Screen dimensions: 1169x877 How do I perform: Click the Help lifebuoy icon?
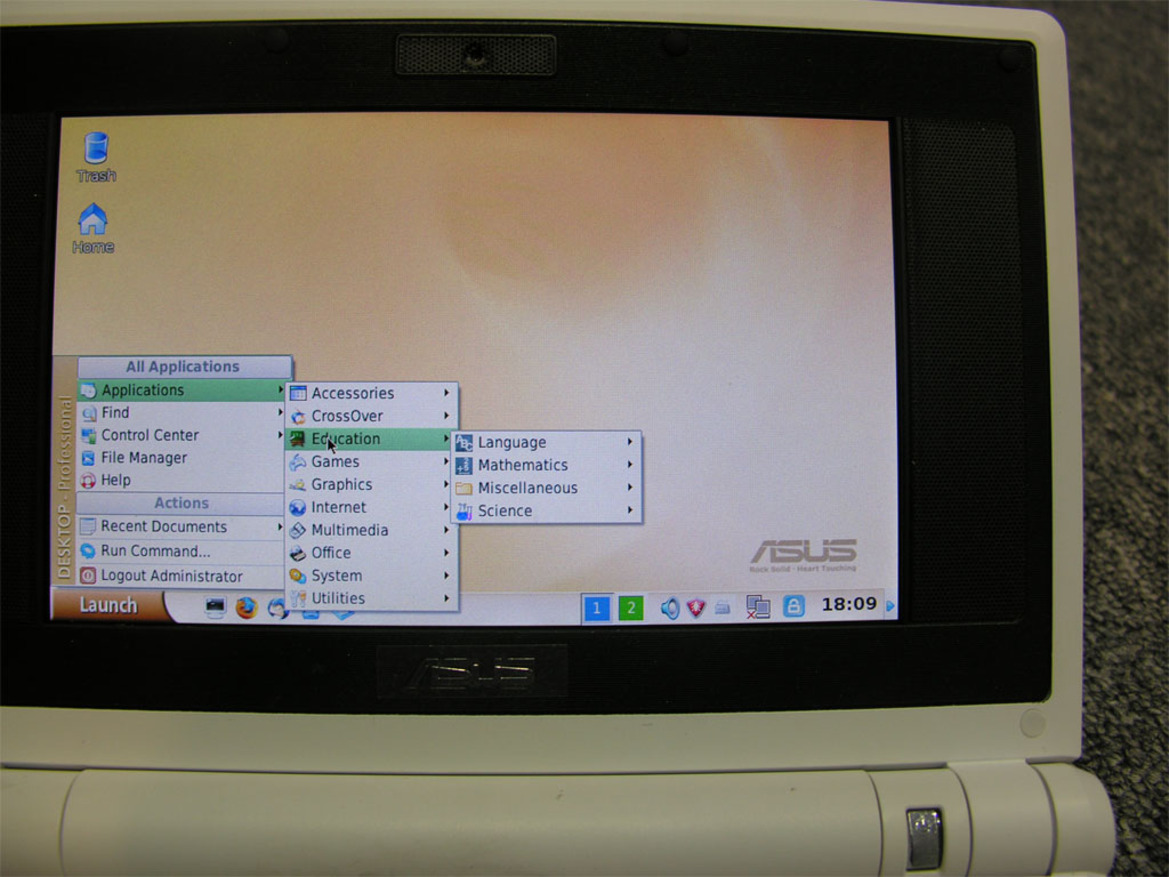[x=89, y=480]
